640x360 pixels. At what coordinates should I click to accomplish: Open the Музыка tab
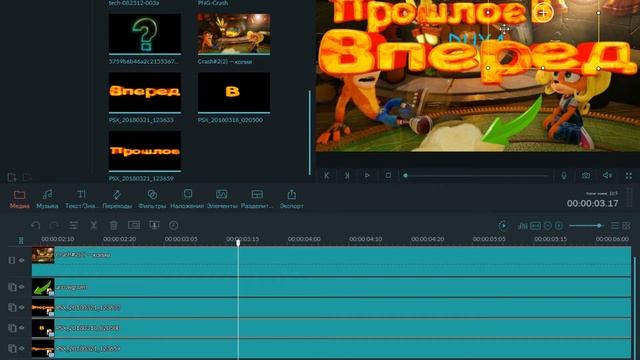tap(47, 199)
